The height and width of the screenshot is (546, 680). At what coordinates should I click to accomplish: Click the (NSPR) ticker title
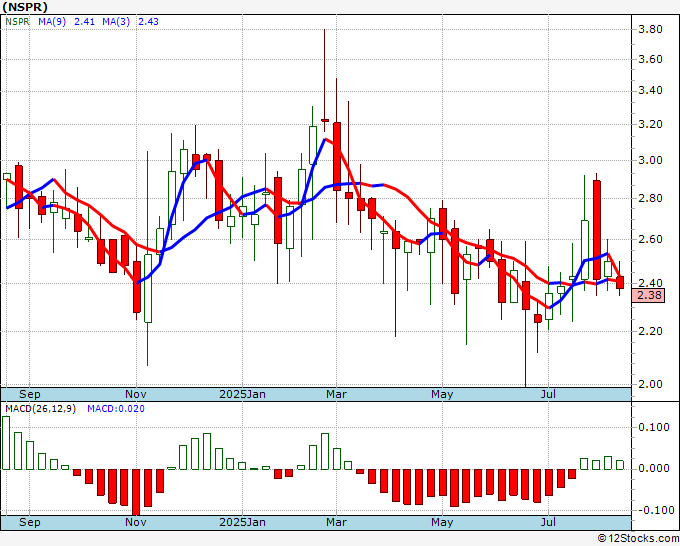click(x=25, y=7)
